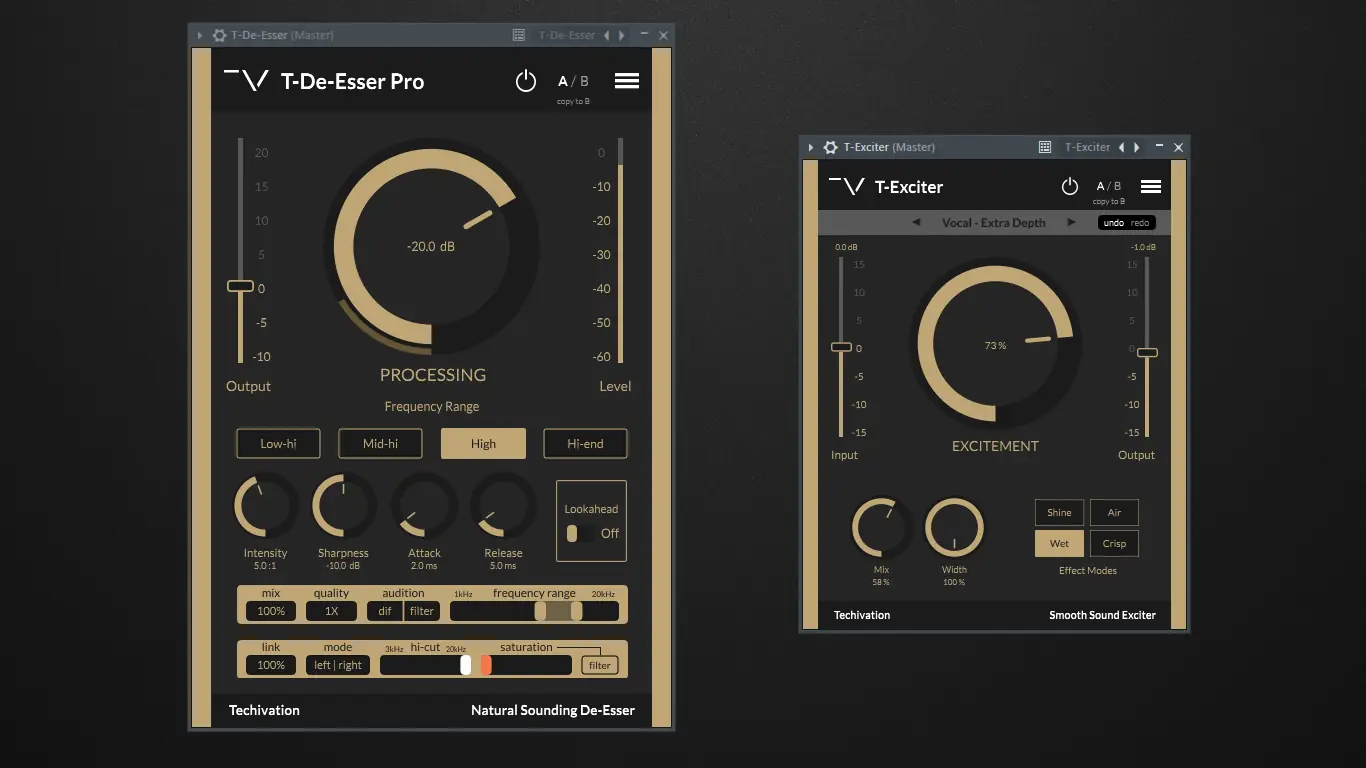Select Low-hi frequency range
Viewport: 1366px width, 768px height.
[x=278, y=443]
